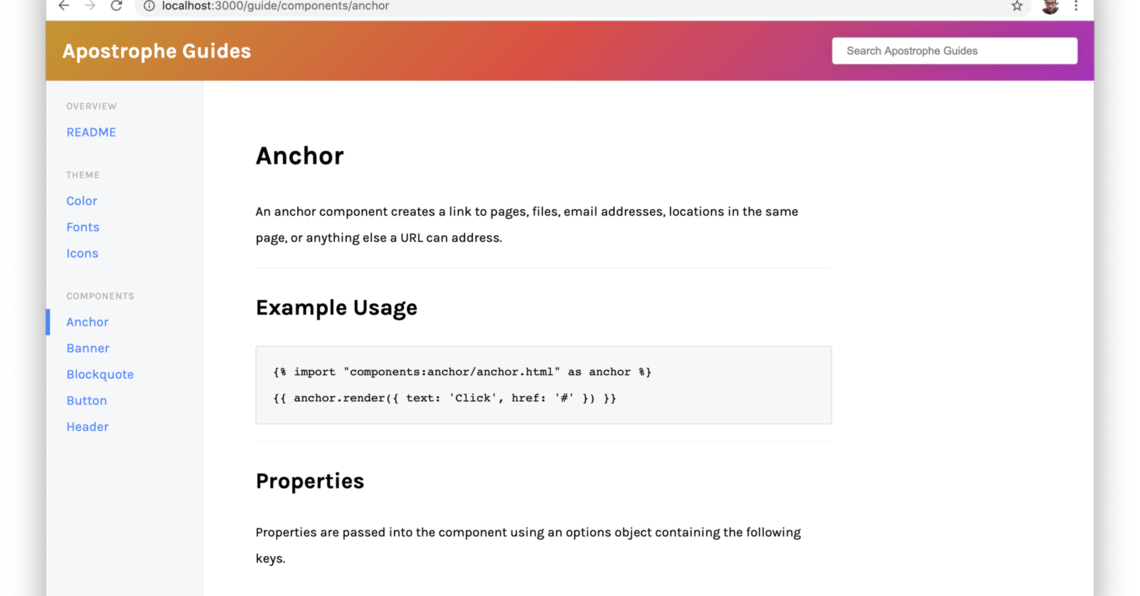Open the Banner component page
The image size is (1140, 596).
click(x=87, y=347)
